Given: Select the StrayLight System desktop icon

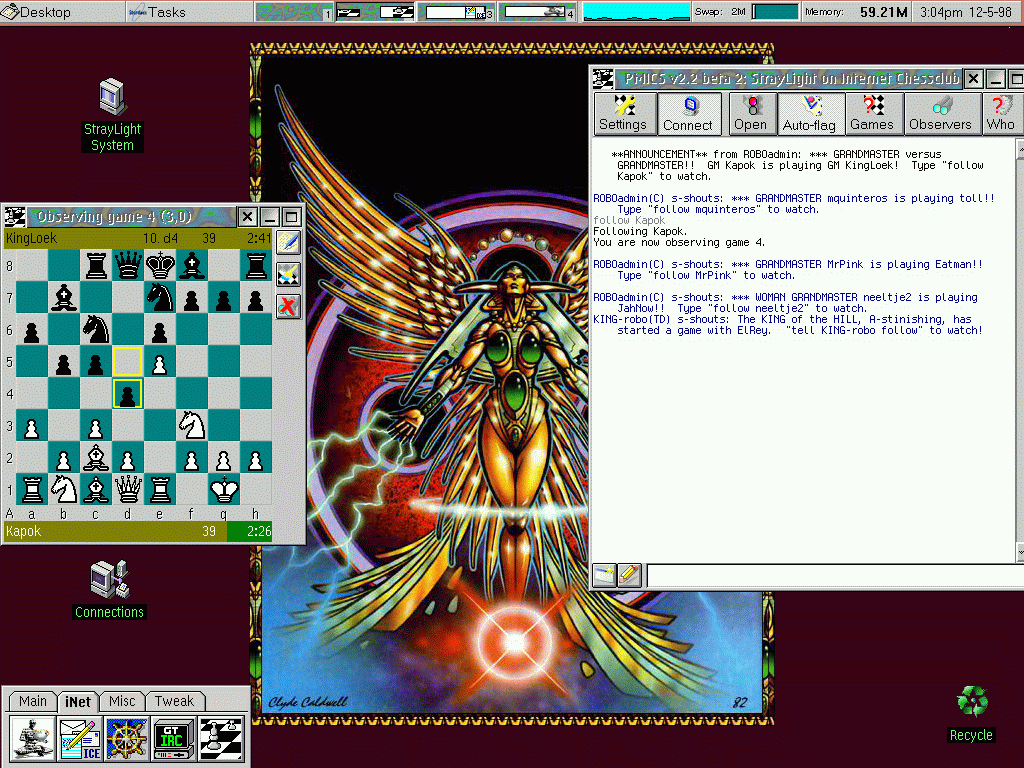Looking at the screenshot, I should click(x=112, y=115).
